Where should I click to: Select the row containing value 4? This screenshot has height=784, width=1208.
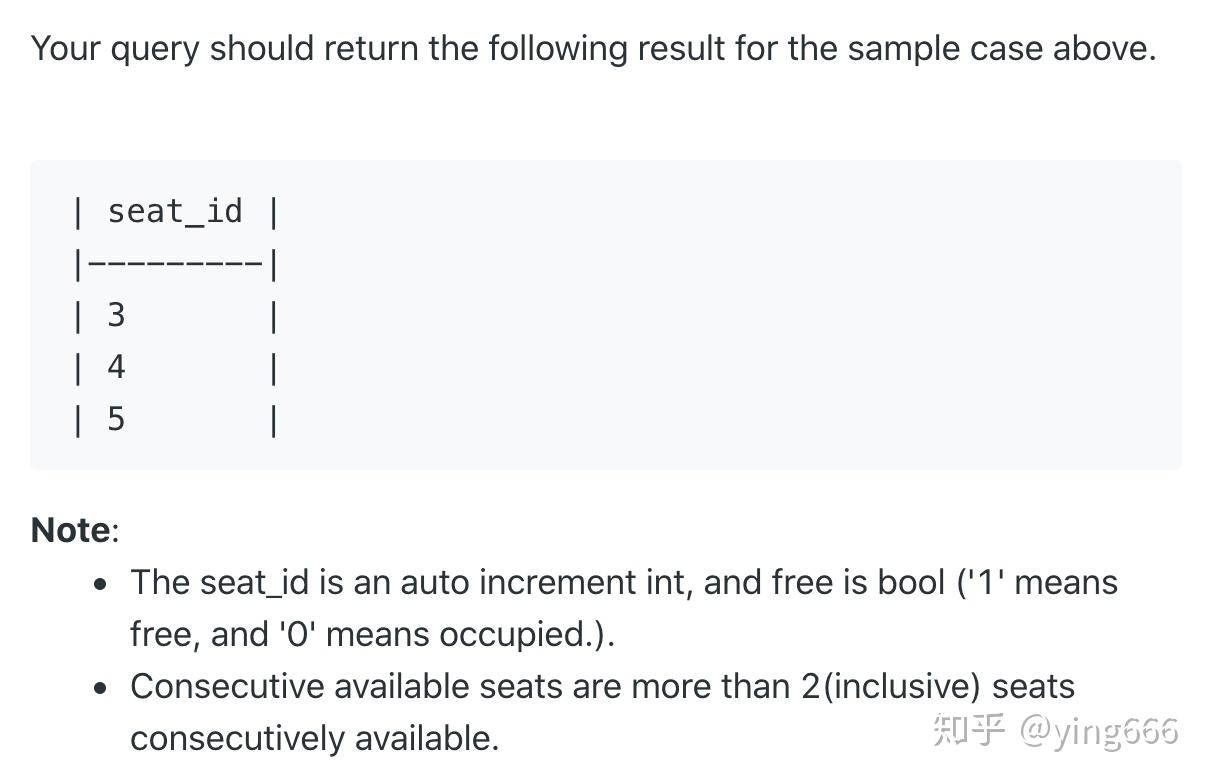(x=175, y=367)
